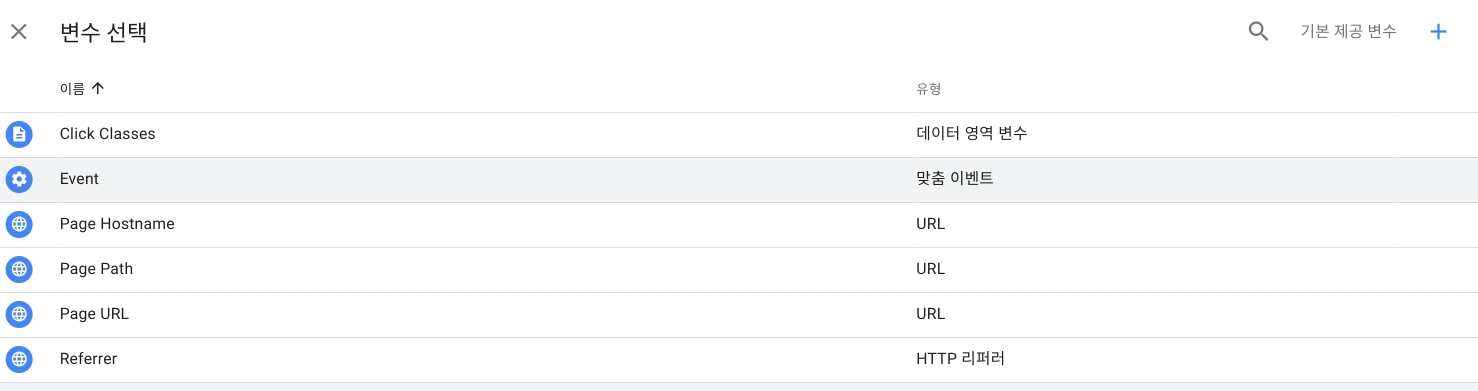The image size is (1478, 391).
Task: Open the variable search magnifier
Action: (x=1258, y=31)
